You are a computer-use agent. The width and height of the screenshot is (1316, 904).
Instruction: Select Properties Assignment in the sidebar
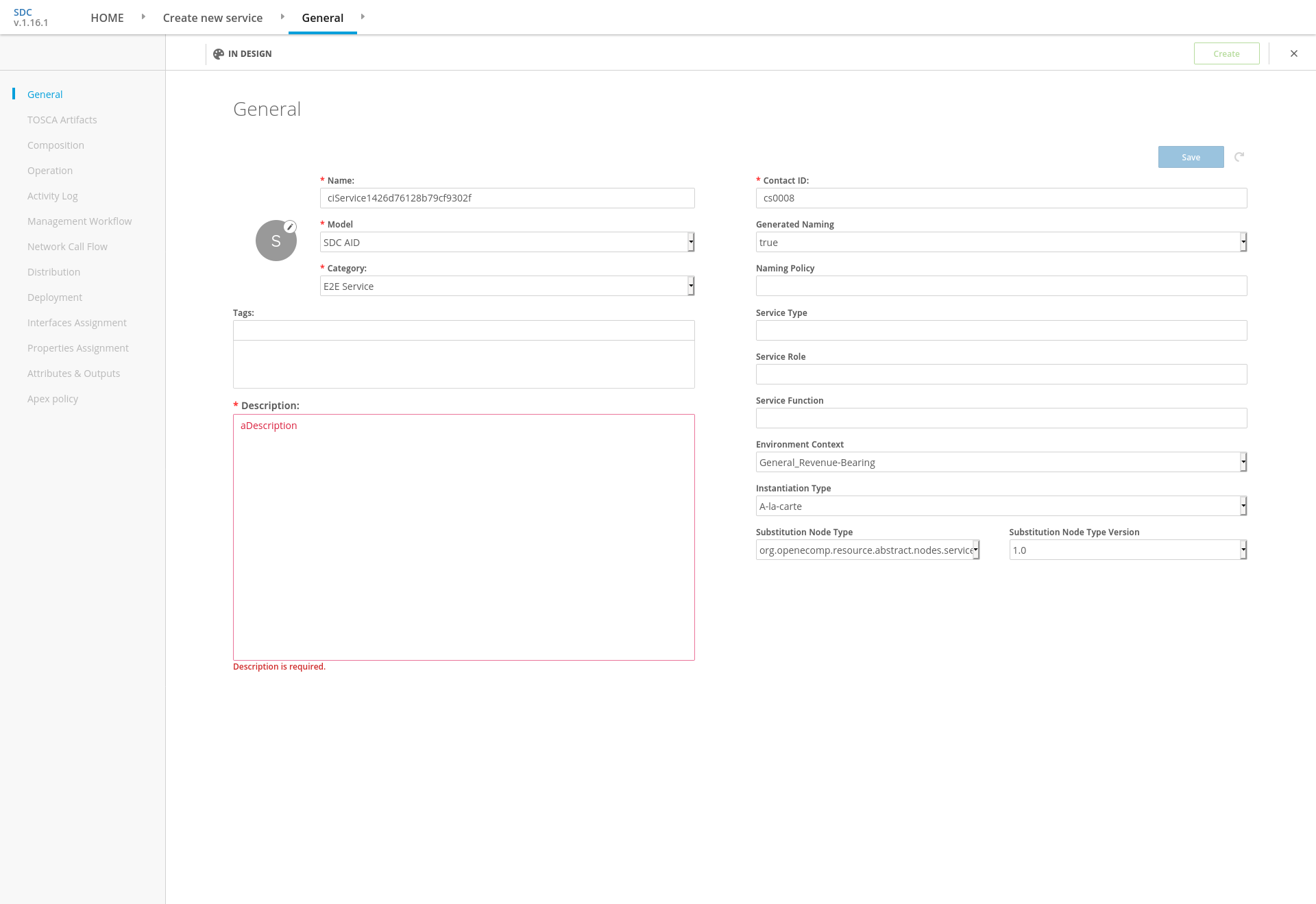78,348
